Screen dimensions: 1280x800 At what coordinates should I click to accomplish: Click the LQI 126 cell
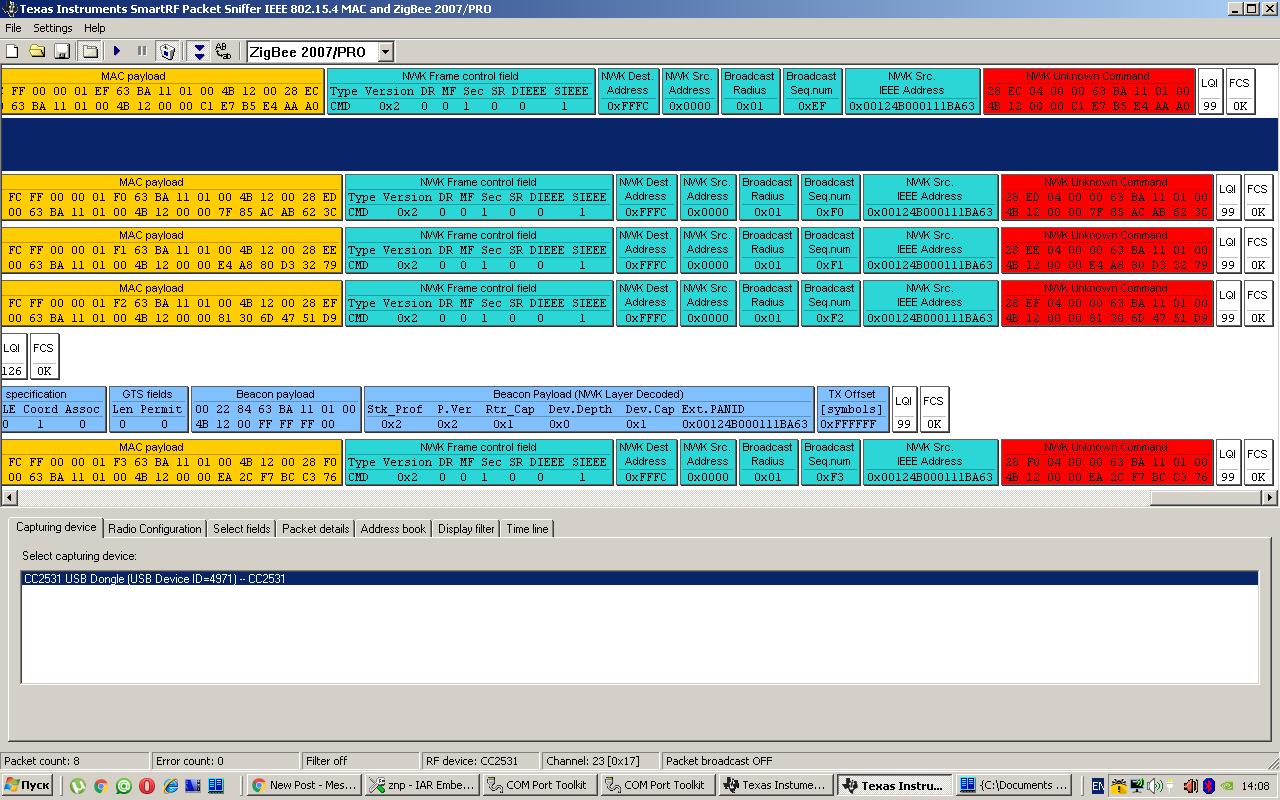click(x=12, y=356)
